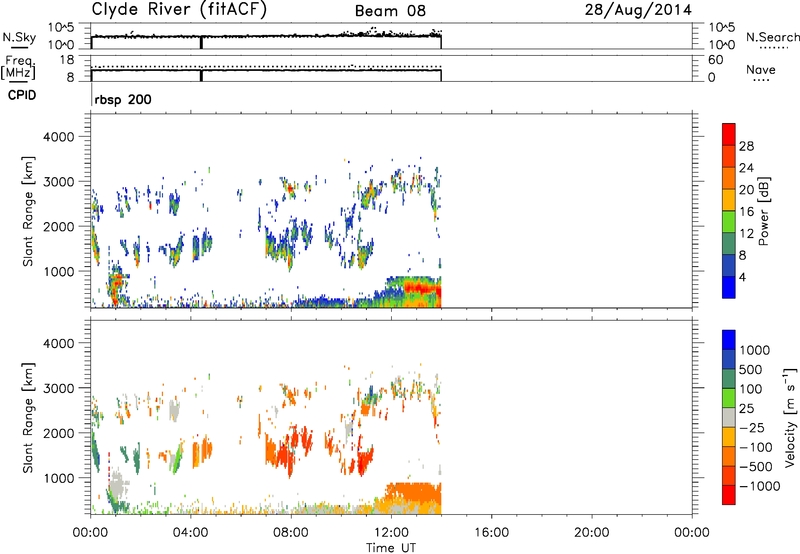Click the strong red backscatter band after 12:00 in power panel
This screenshot has width=800, height=554.
[421, 289]
